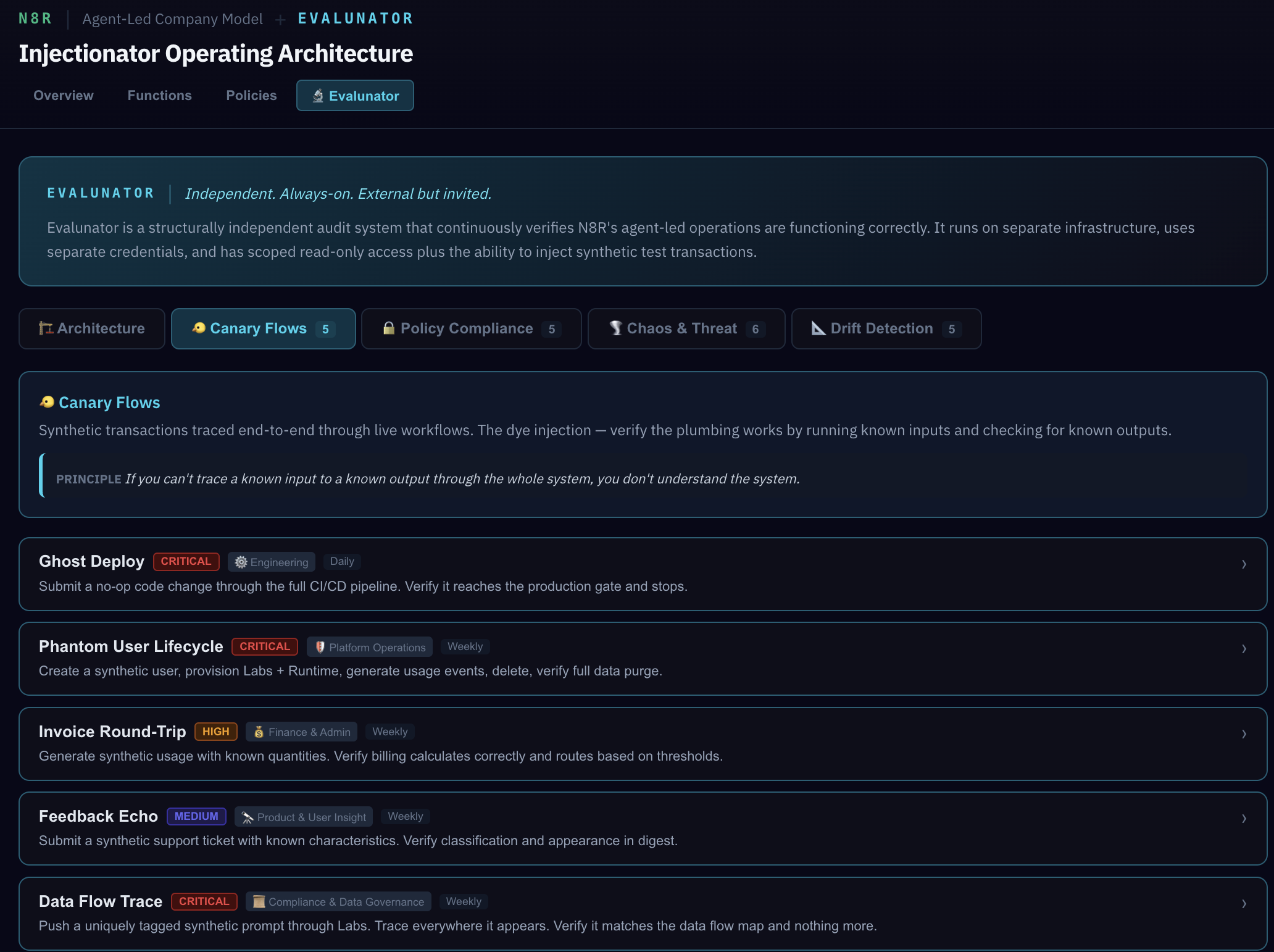Click the gear icon in Engineering tag
This screenshot has width=1274, height=952.
tap(241, 562)
